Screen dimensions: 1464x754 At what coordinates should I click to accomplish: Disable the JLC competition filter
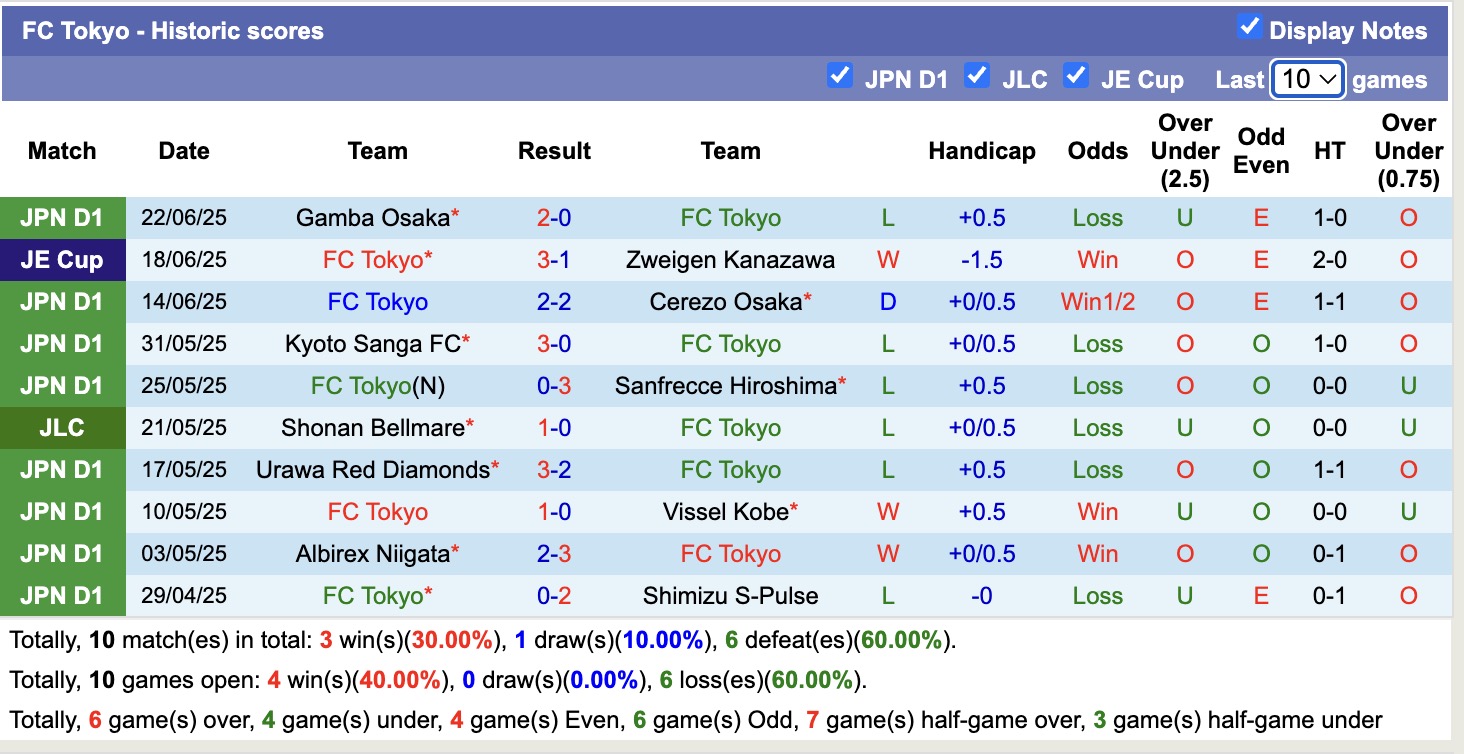pos(977,75)
